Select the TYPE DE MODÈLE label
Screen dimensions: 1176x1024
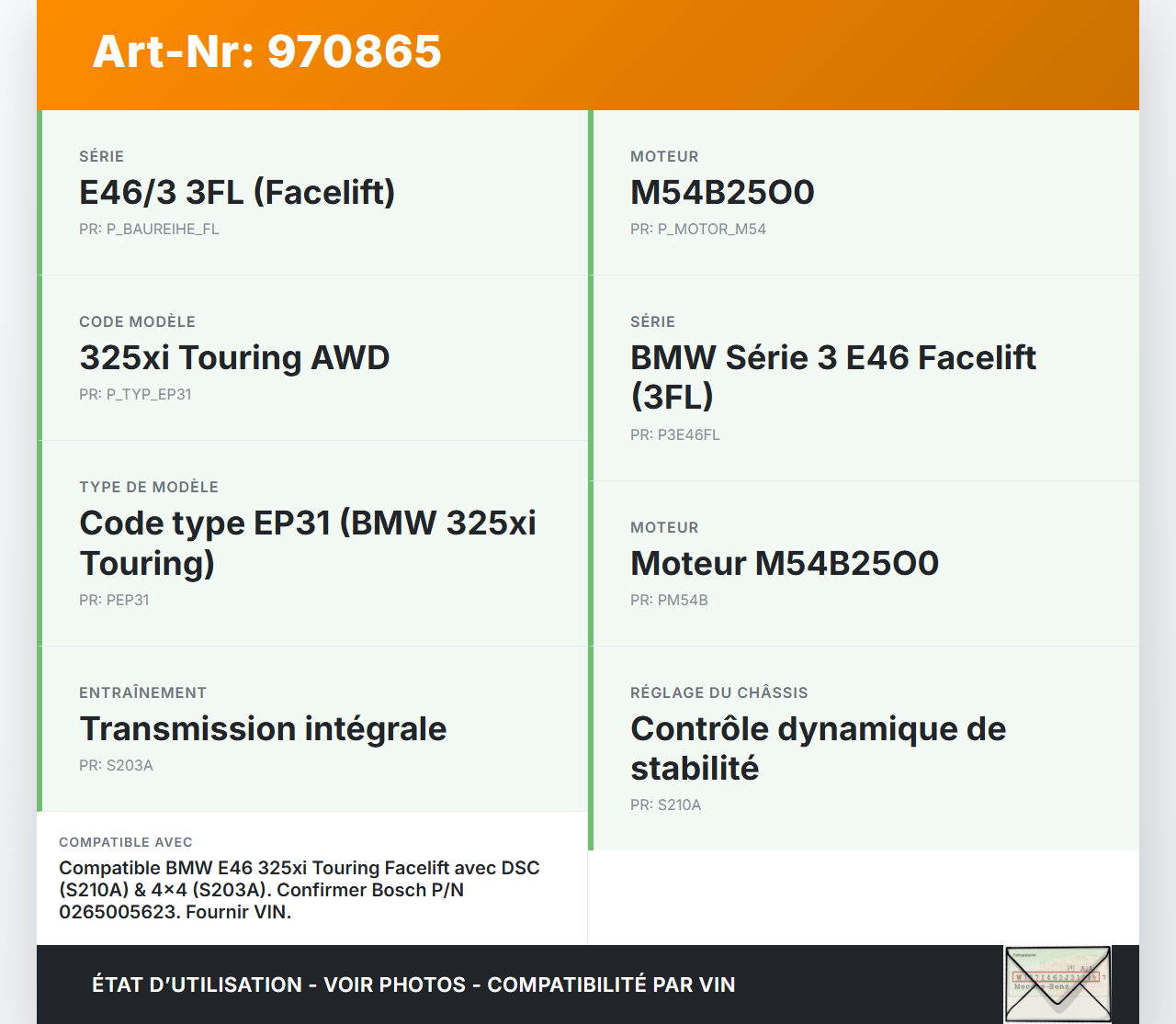[x=149, y=487]
